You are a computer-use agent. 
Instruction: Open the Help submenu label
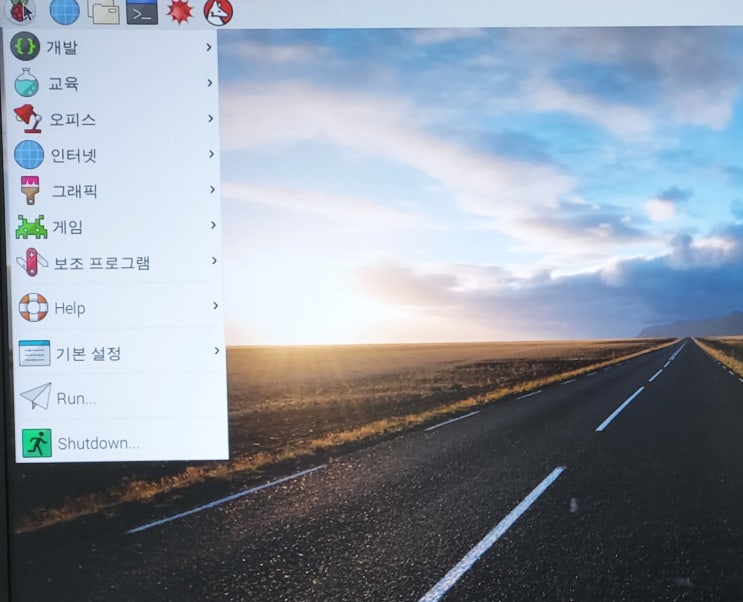70,309
